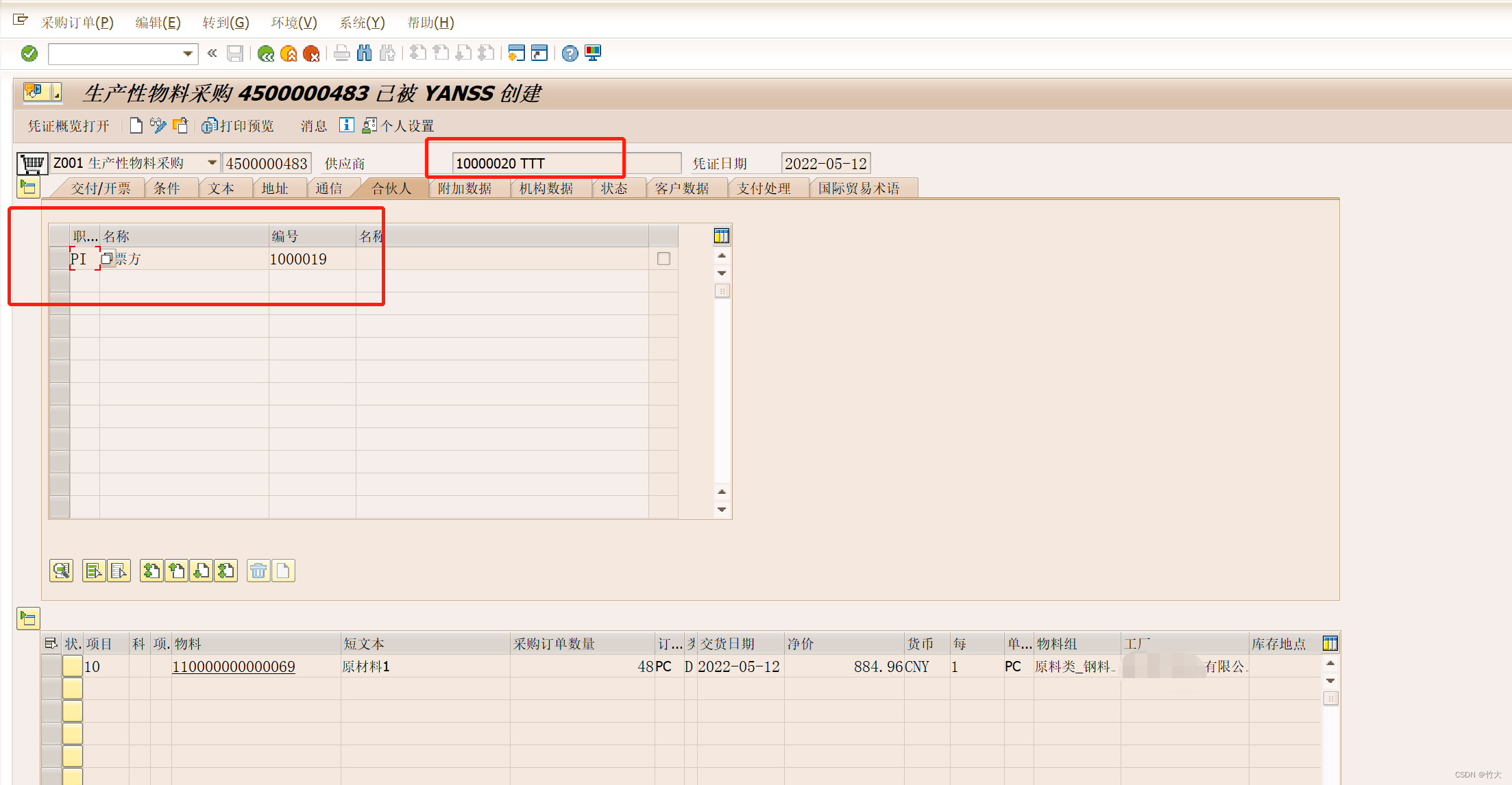
Task: Expand the command field dropdown arrow
Action: [187, 53]
